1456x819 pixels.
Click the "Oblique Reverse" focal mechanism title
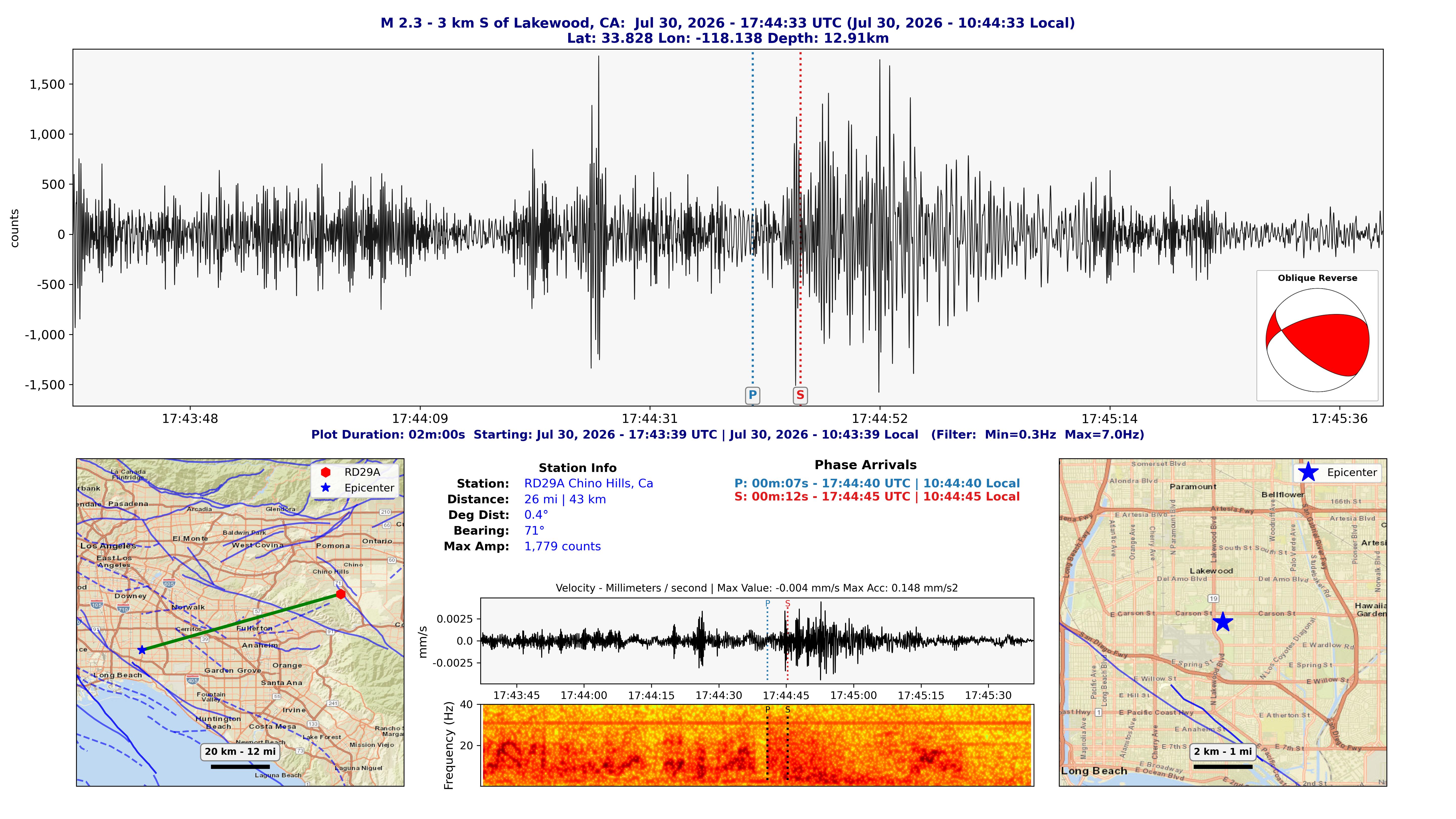coord(1317,278)
